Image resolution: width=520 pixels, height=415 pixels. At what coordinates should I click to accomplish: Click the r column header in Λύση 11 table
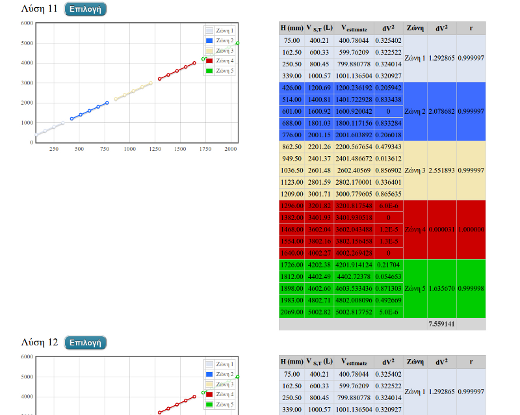coord(471,28)
